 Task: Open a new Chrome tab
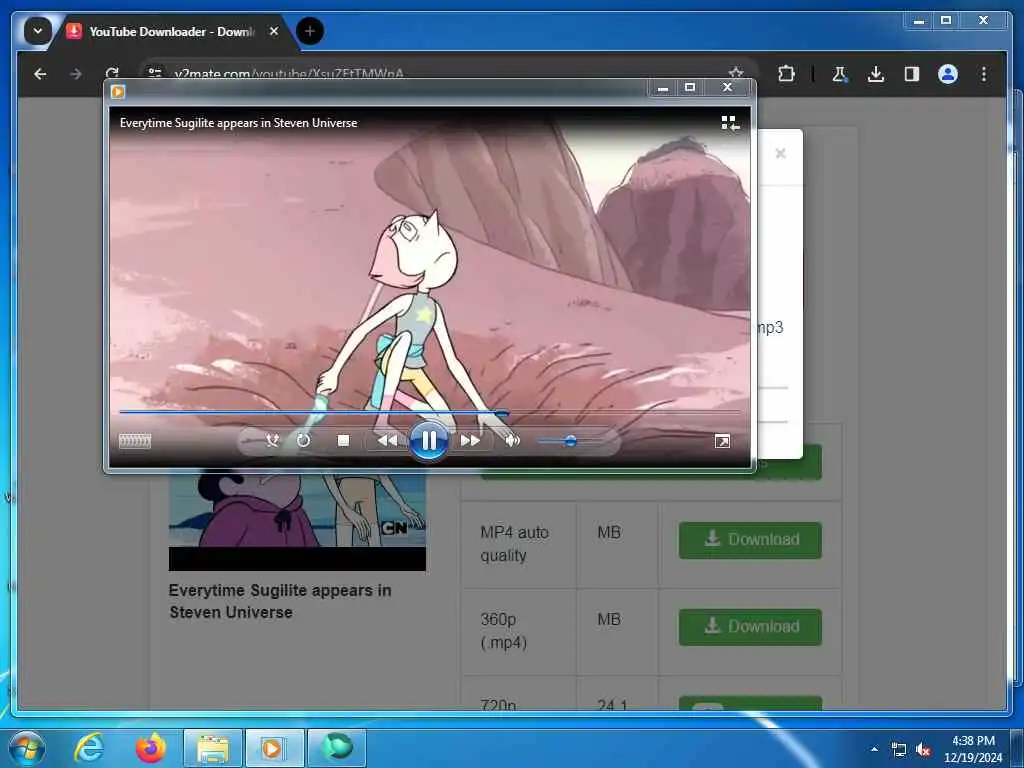(x=310, y=31)
